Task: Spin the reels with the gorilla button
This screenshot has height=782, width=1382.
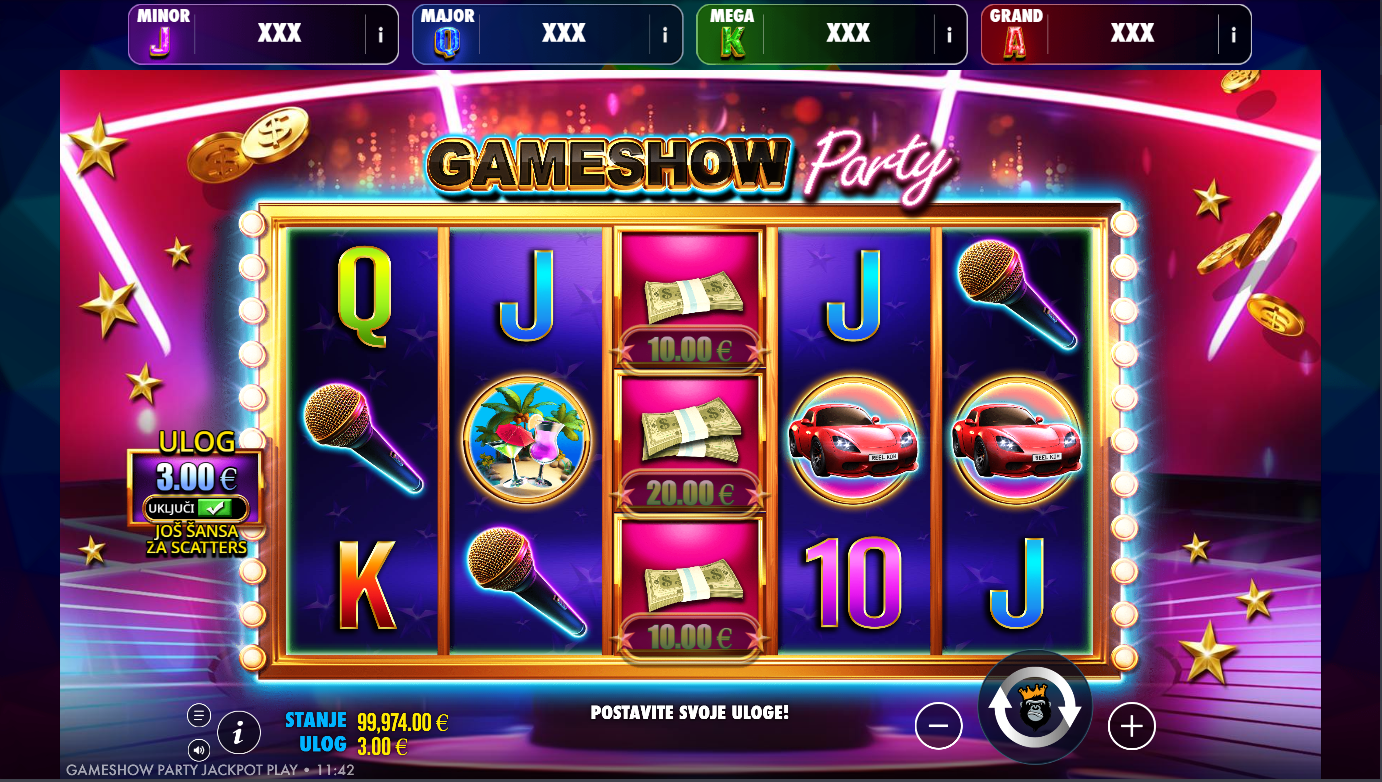Action: pyautogui.click(x=1035, y=709)
